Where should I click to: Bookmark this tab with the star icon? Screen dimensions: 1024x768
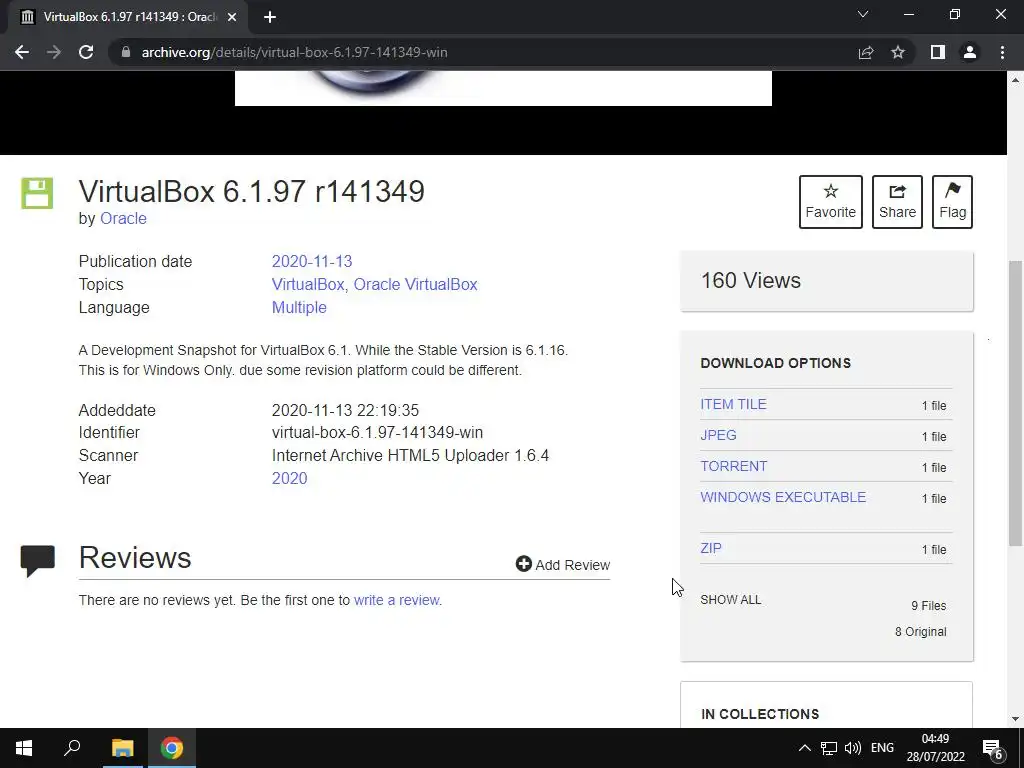click(898, 52)
